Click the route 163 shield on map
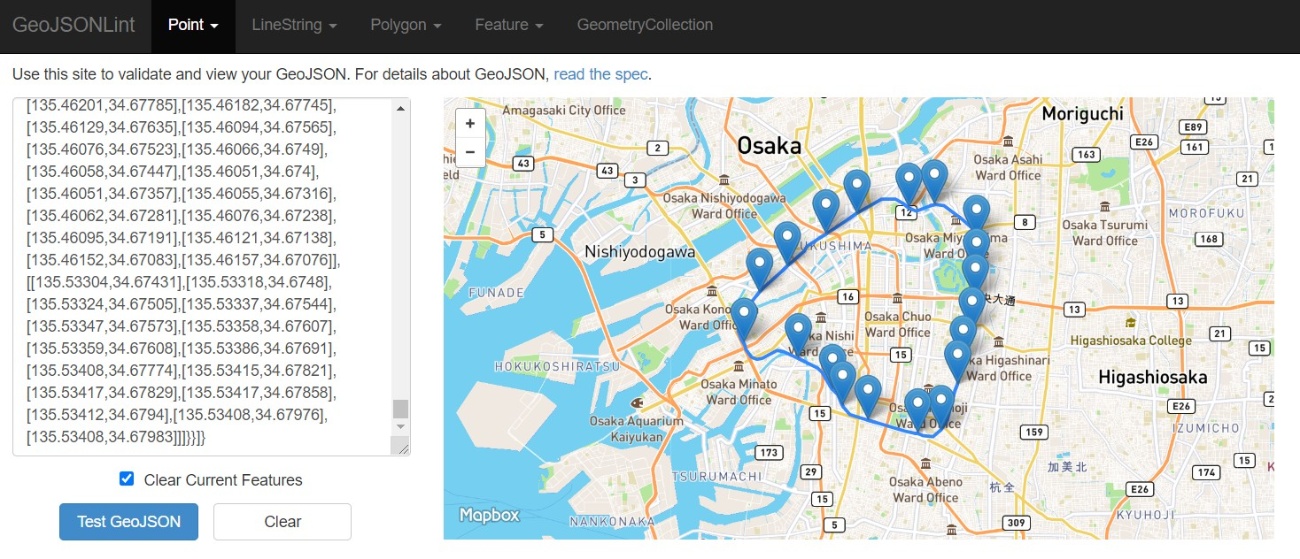1300x559 pixels. click(1086, 154)
